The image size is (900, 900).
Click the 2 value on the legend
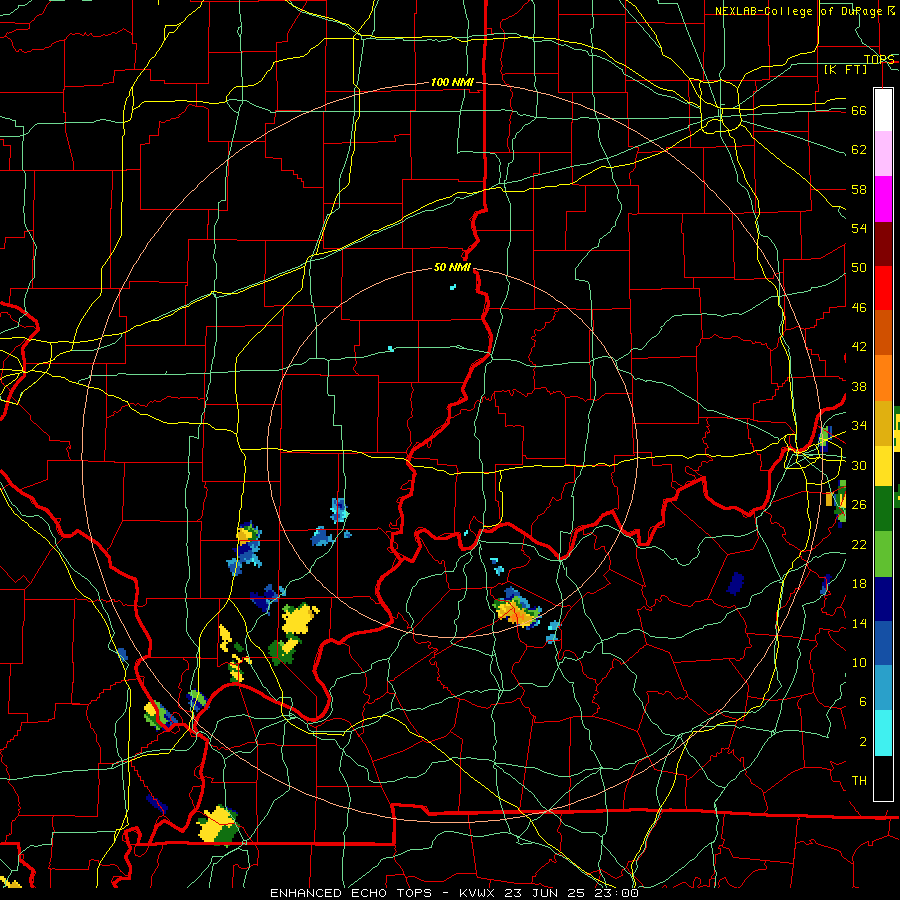pos(863,742)
